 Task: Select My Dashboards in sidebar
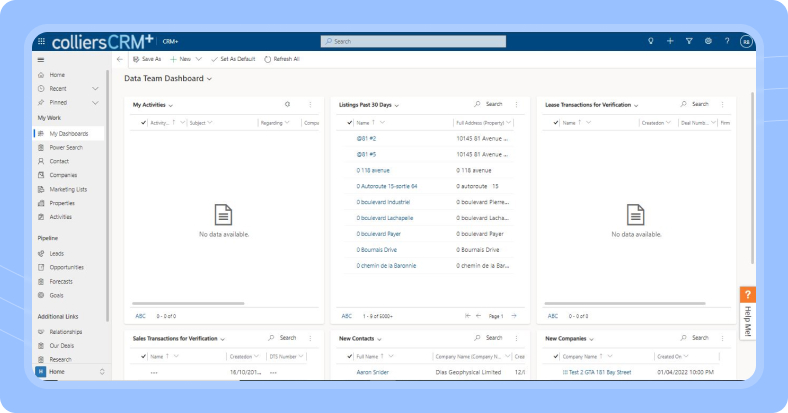(69, 134)
